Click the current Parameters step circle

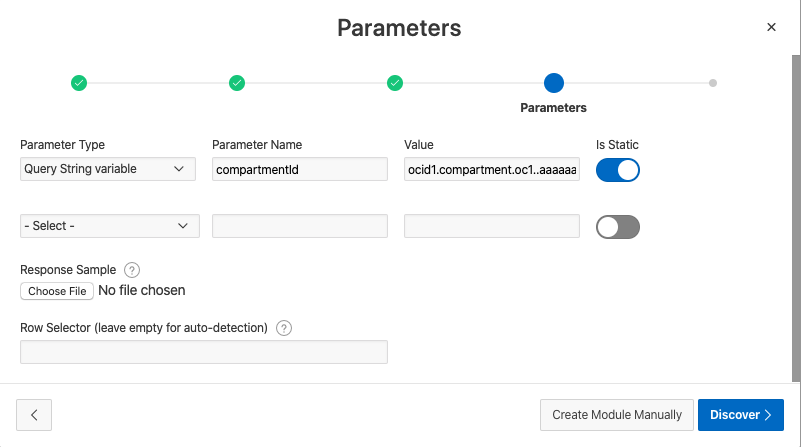(553, 83)
